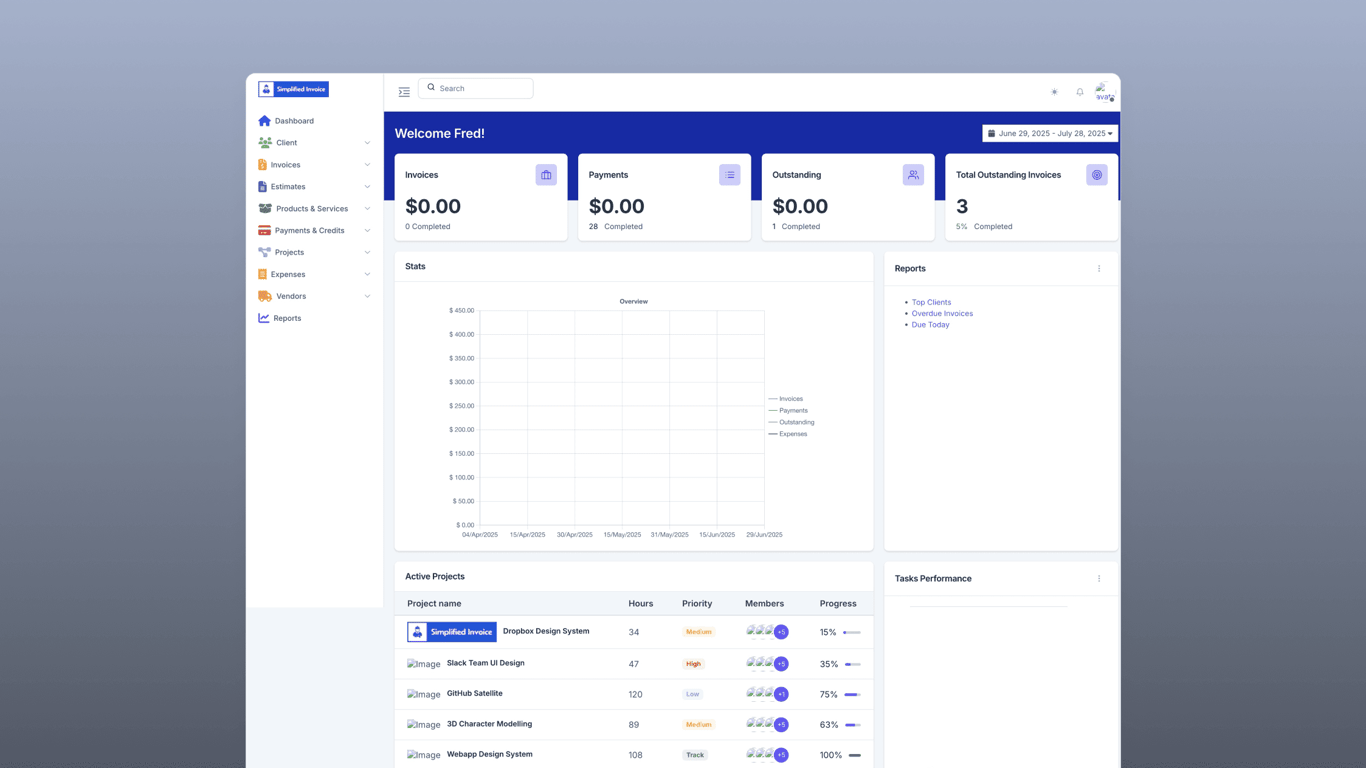Click the Slack Team UI Design progress bar
The image size is (1366, 768).
(852, 664)
